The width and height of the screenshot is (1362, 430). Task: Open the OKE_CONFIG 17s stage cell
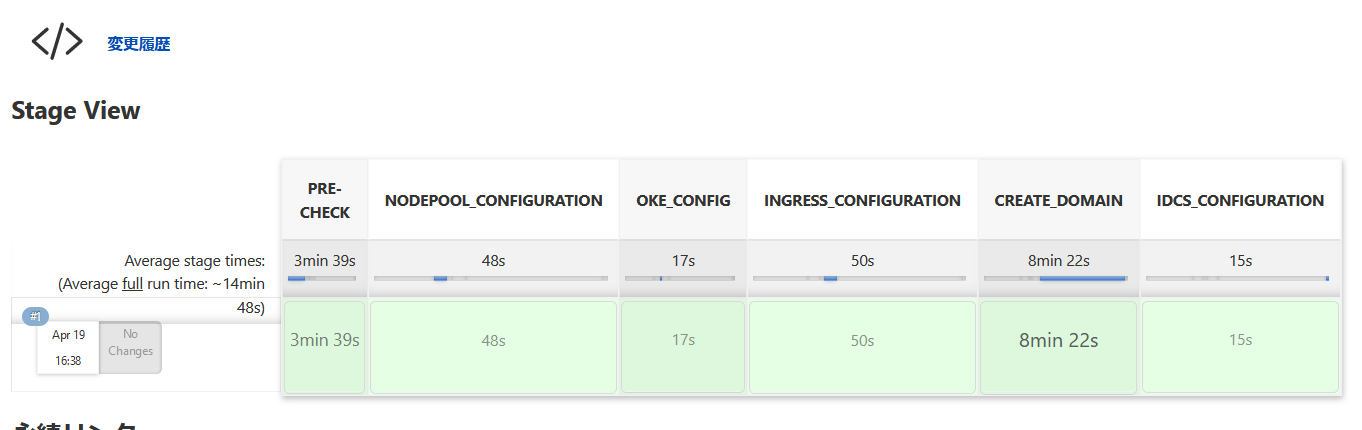[683, 340]
